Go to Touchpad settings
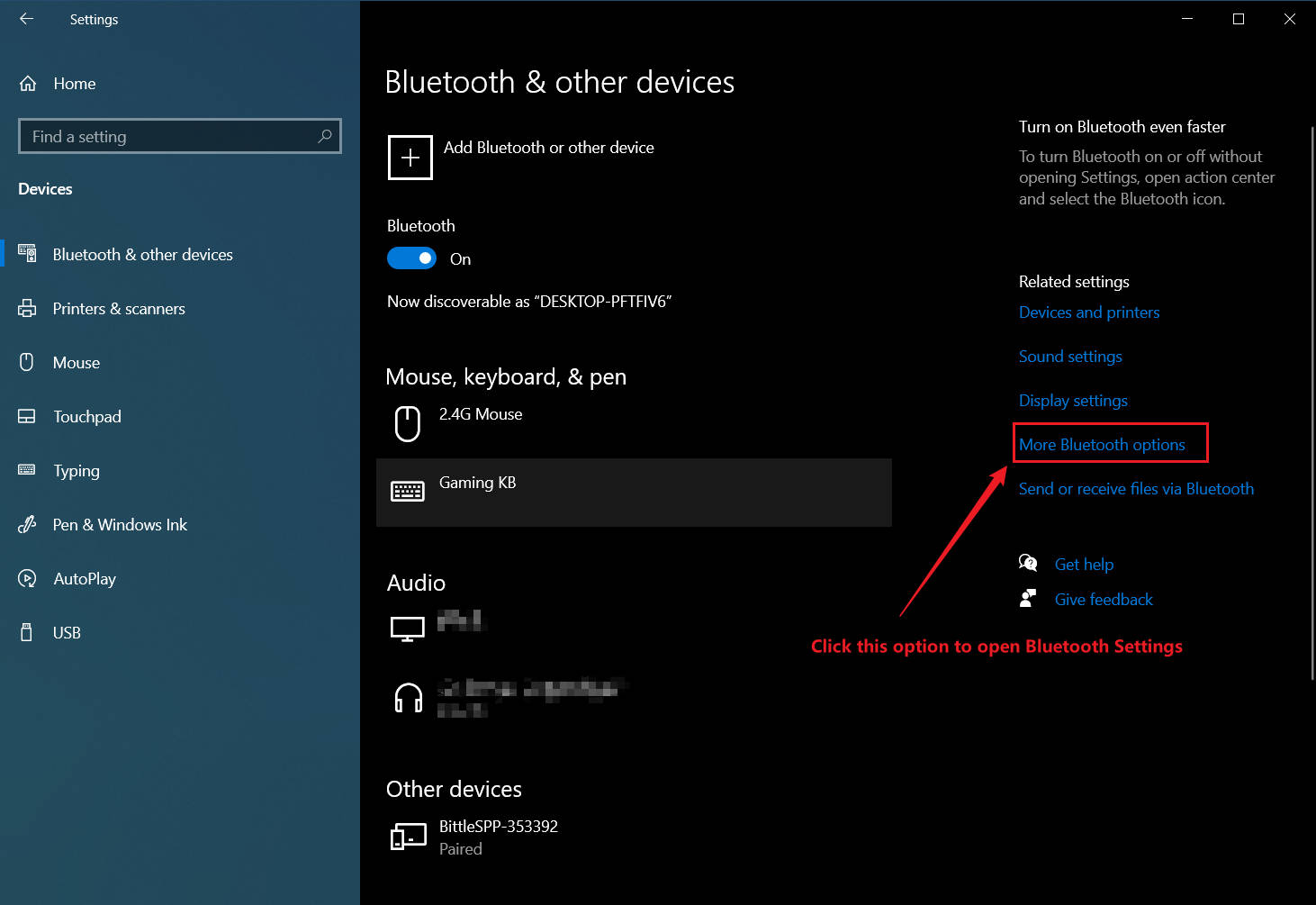 tap(86, 417)
